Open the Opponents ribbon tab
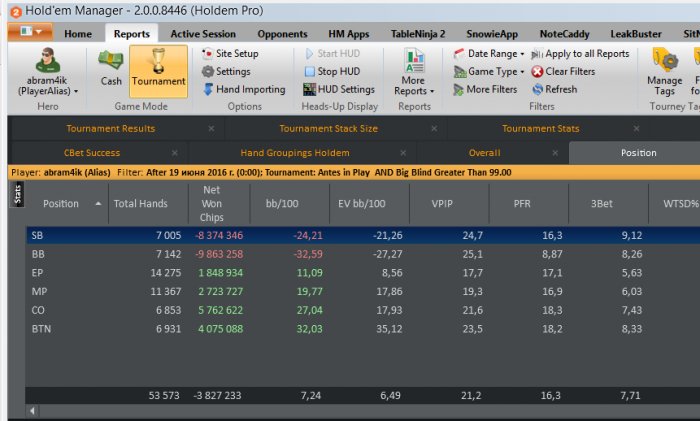 (x=282, y=34)
